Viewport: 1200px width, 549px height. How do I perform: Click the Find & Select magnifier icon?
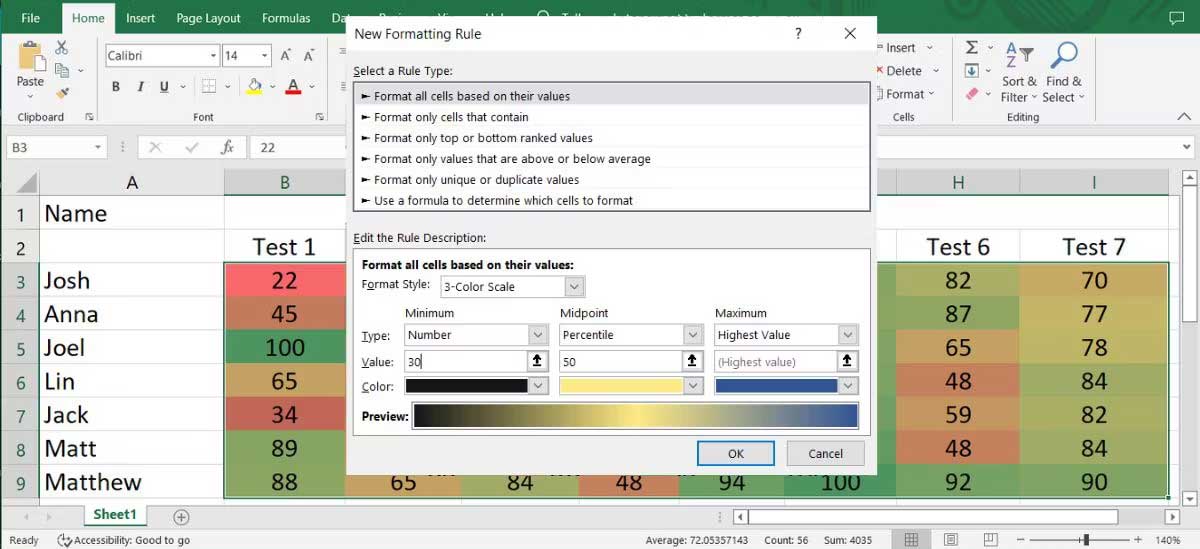coord(1064,56)
